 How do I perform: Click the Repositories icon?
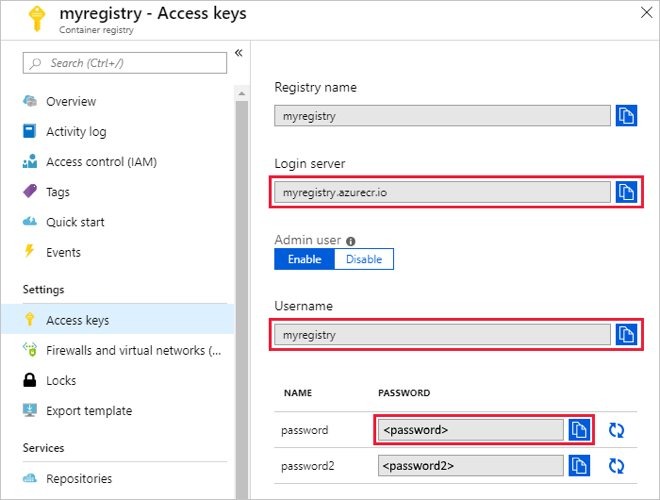pyautogui.click(x=30, y=478)
